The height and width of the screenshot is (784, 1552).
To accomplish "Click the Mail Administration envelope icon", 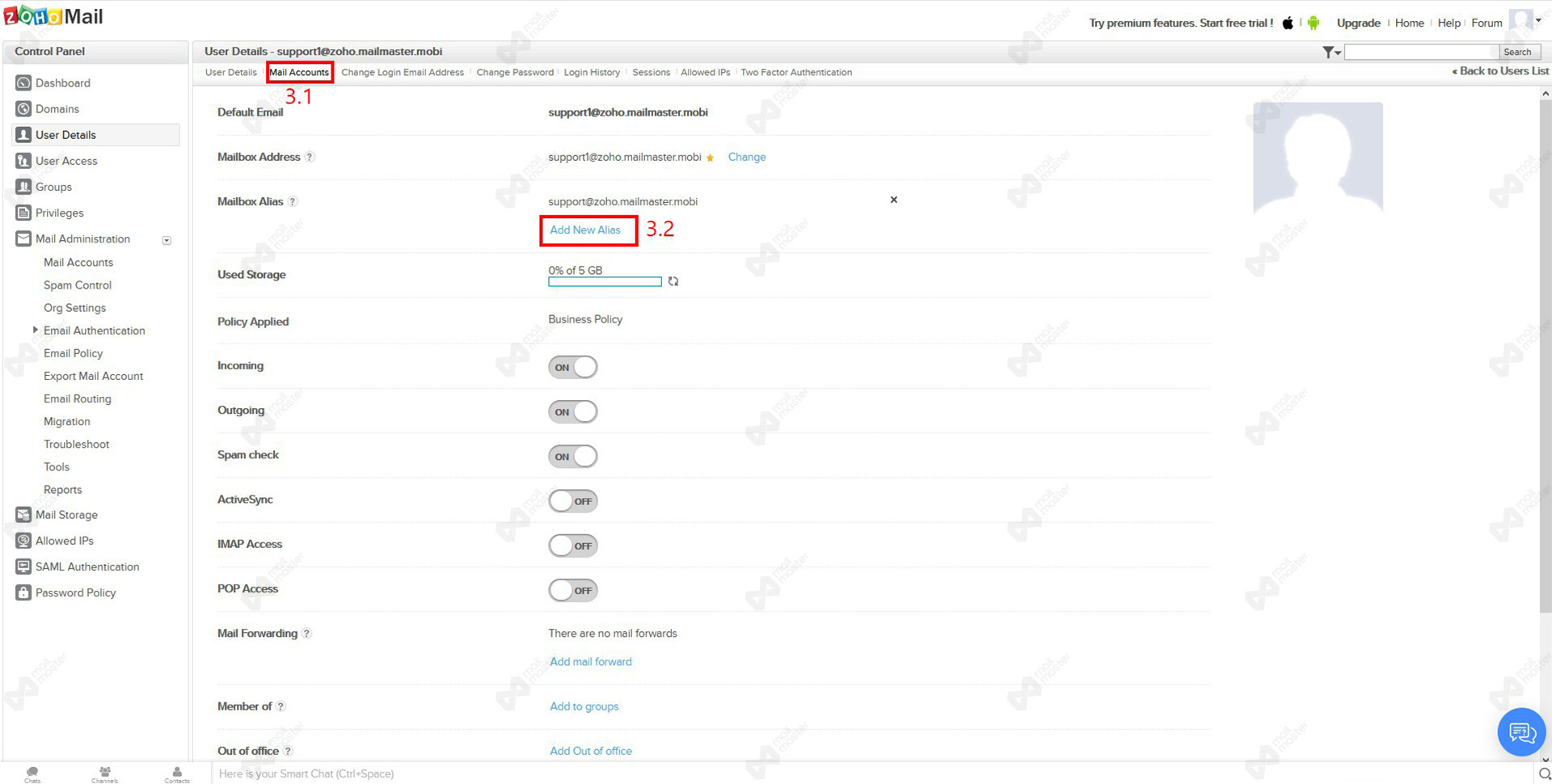I will click(x=23, y=238).
